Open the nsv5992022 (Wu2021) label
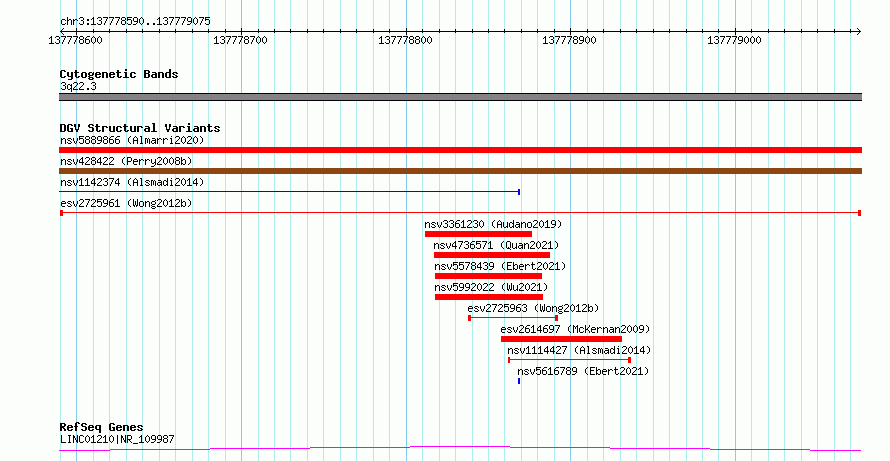Image resolution: width=890 pixels, height=461 pixels. point(492,287)
